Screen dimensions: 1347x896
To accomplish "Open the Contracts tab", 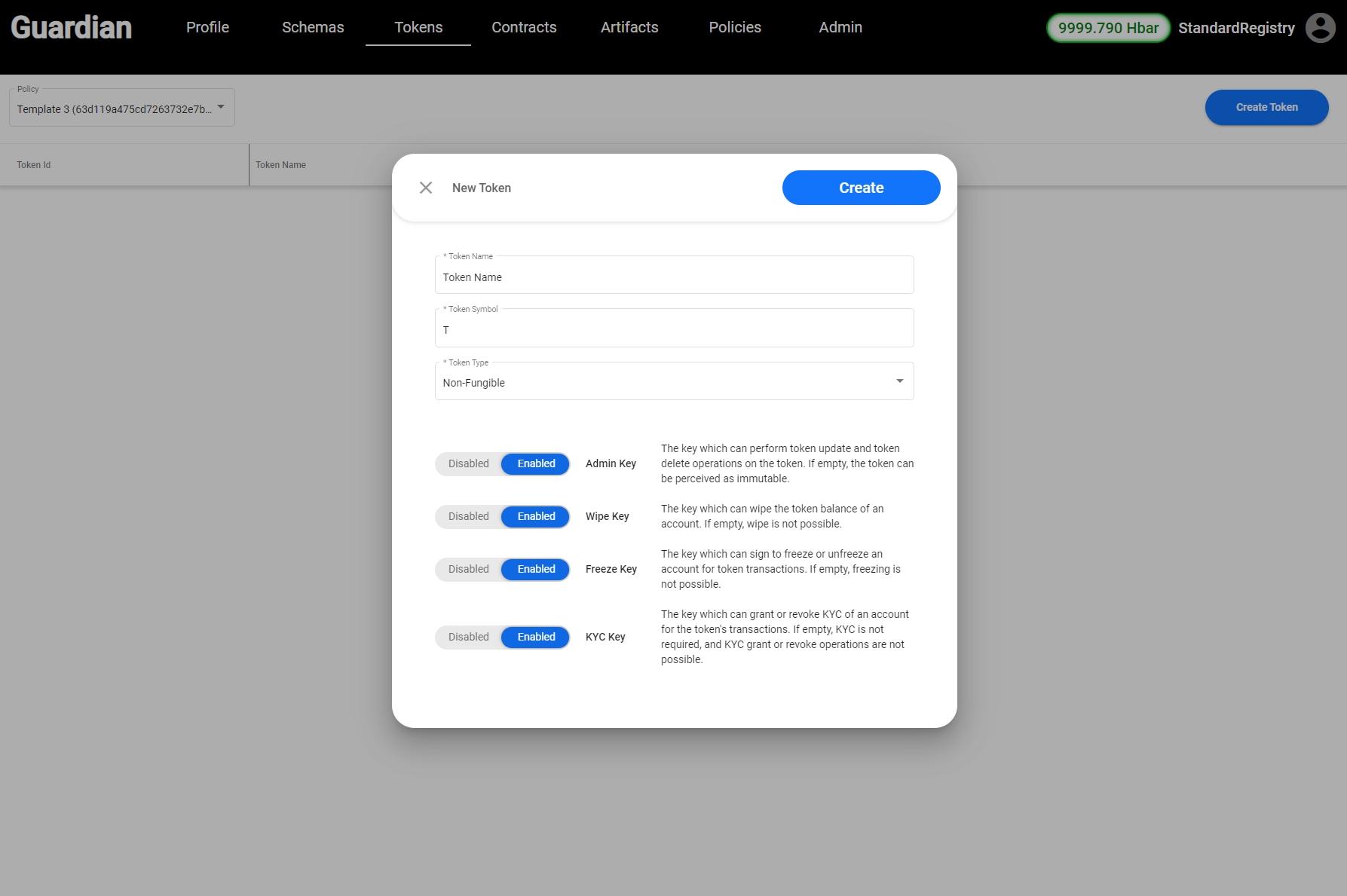I will 524,28.
